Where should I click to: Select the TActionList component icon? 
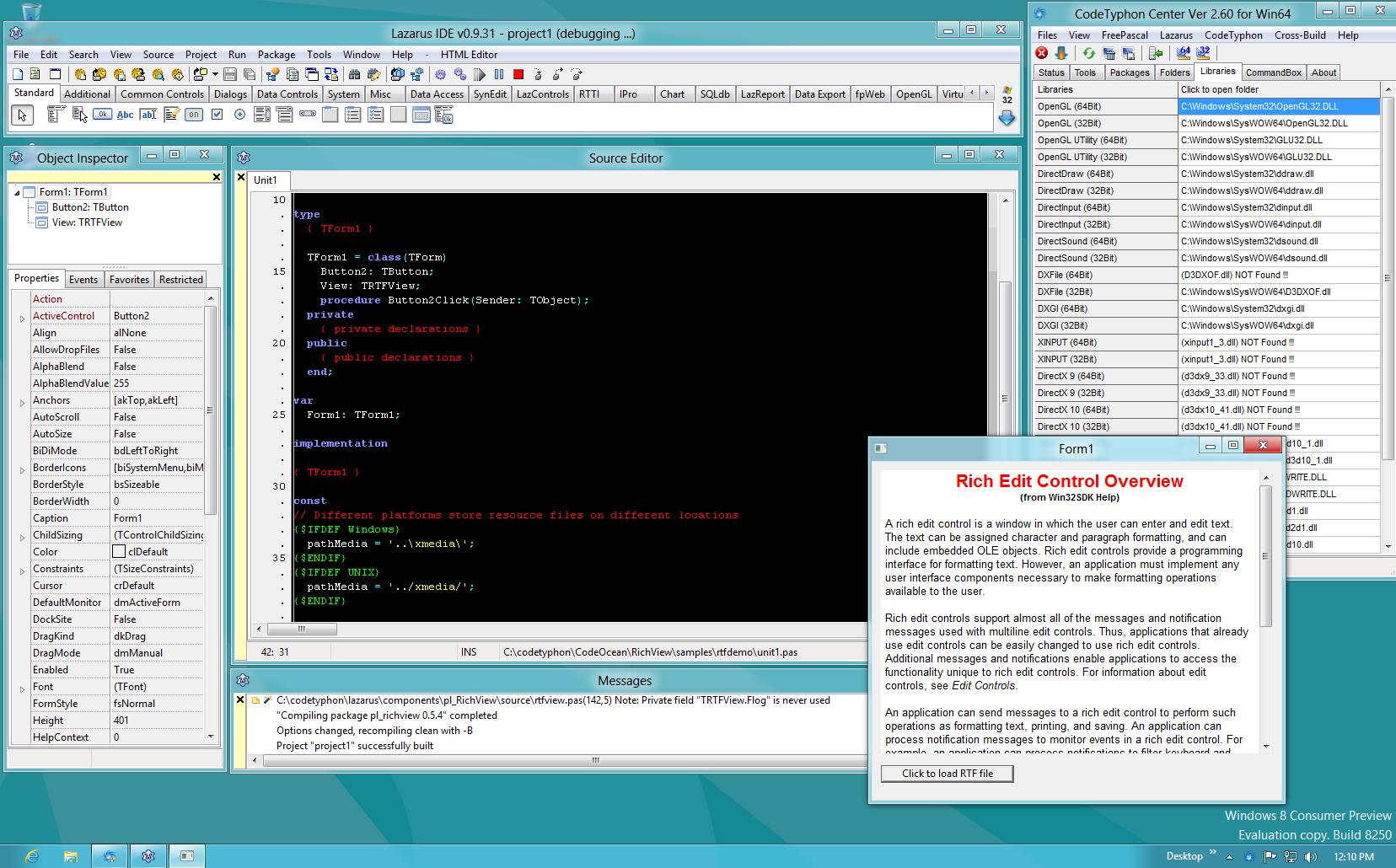point(444,115)
